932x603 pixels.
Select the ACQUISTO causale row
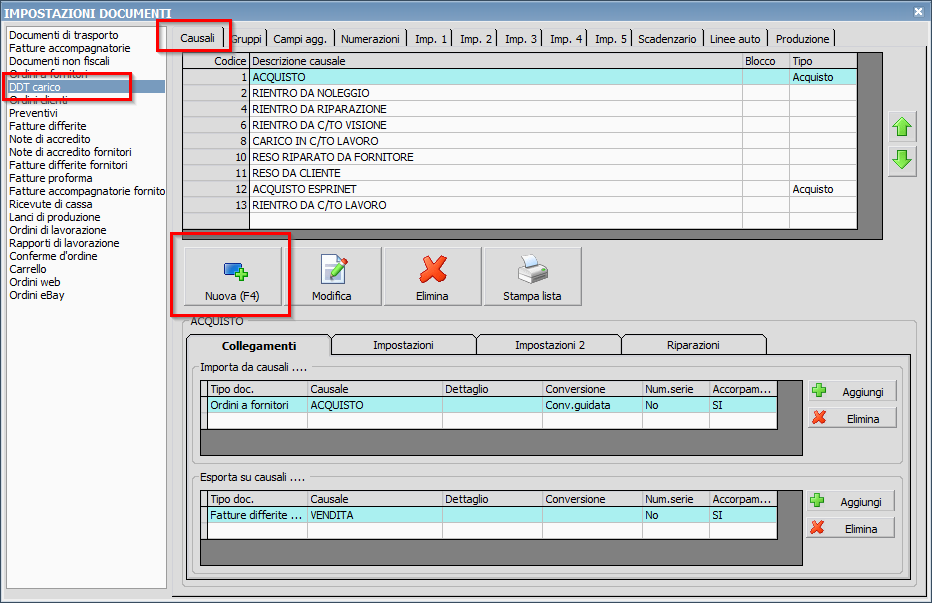point(520,77)
